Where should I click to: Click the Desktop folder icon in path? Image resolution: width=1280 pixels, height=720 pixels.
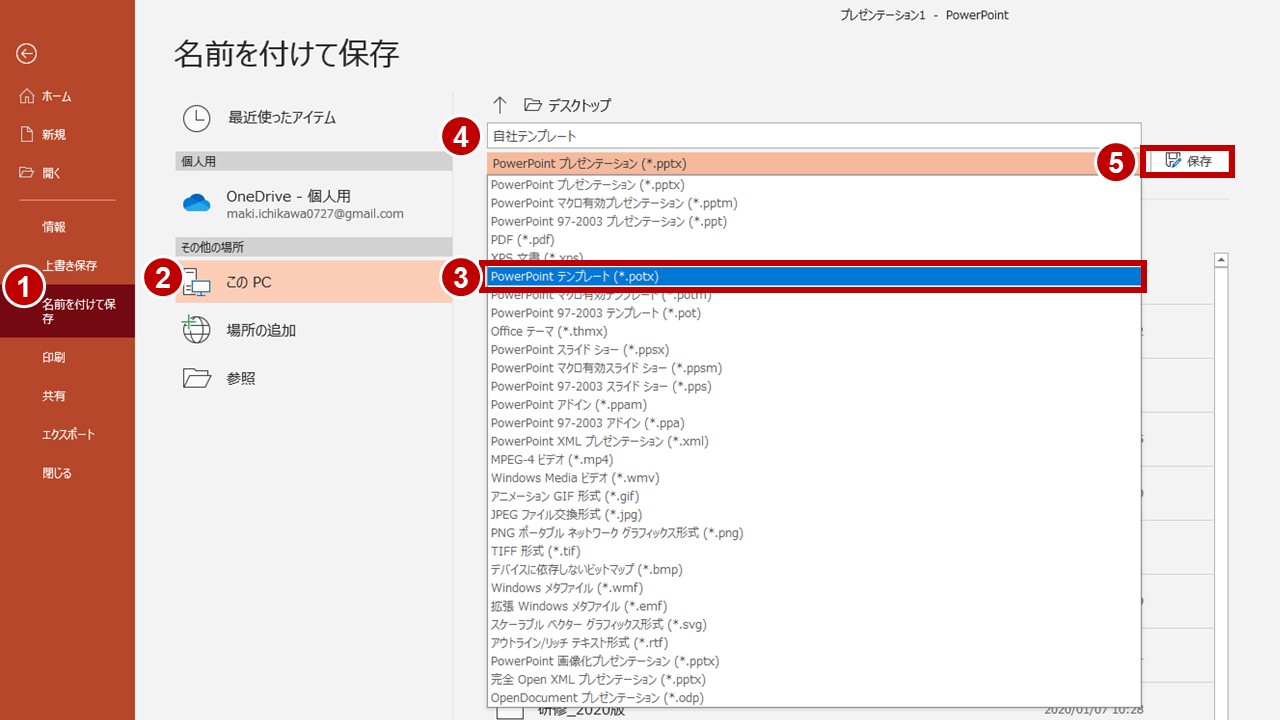(532, 105)
